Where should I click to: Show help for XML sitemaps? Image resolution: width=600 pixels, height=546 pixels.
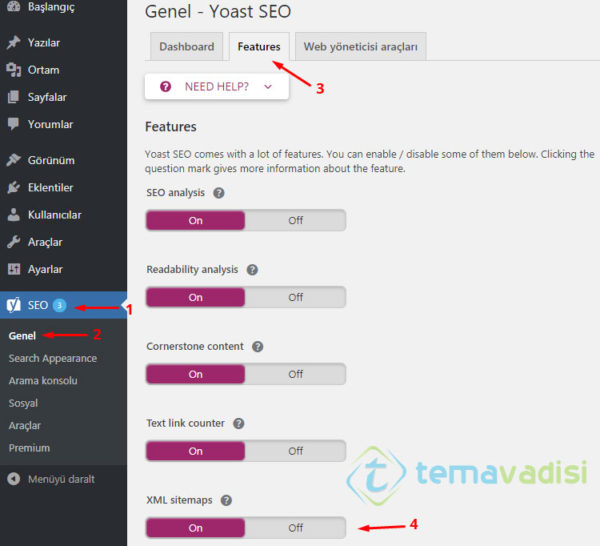tap(226, 500)
